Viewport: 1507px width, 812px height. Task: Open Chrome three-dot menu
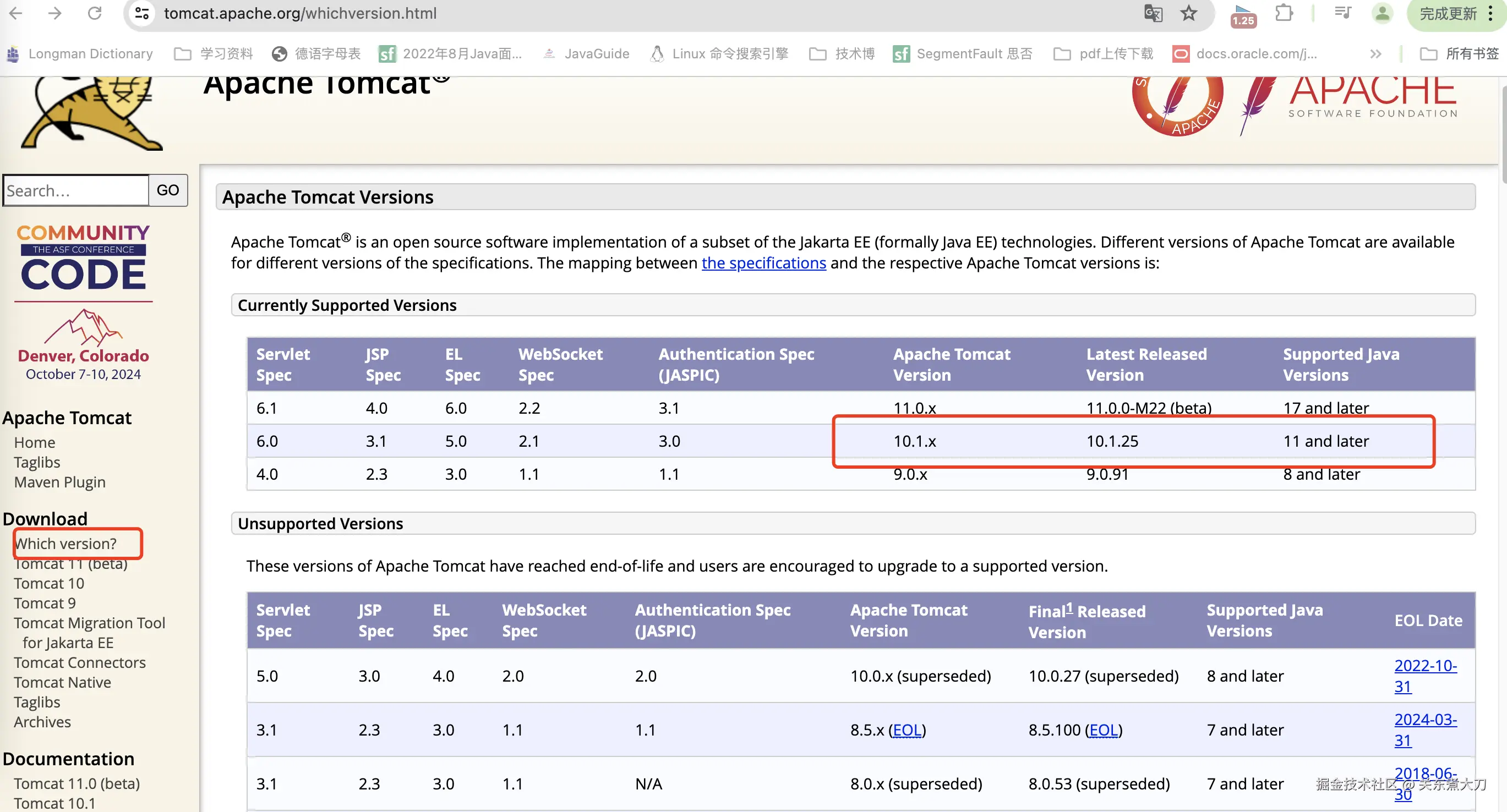click(1490, 13)
